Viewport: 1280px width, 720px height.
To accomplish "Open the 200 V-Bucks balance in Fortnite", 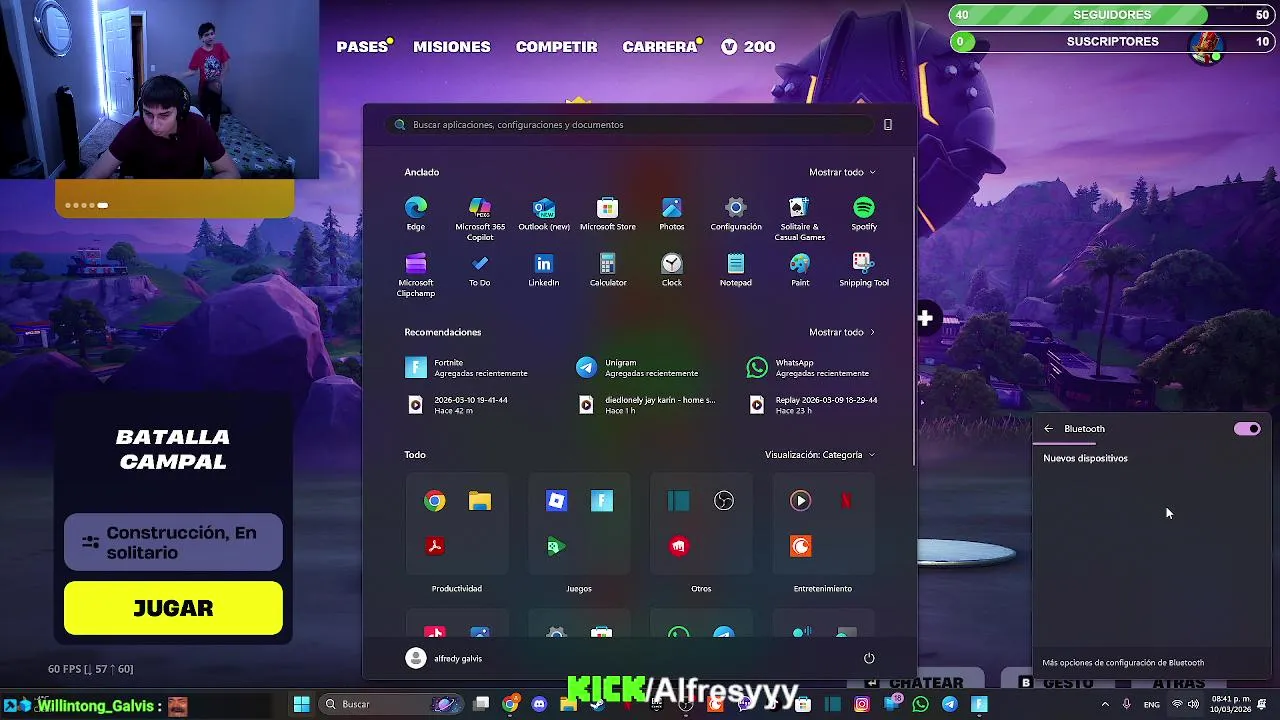I will pyautogui.click(x=748, y=46).
